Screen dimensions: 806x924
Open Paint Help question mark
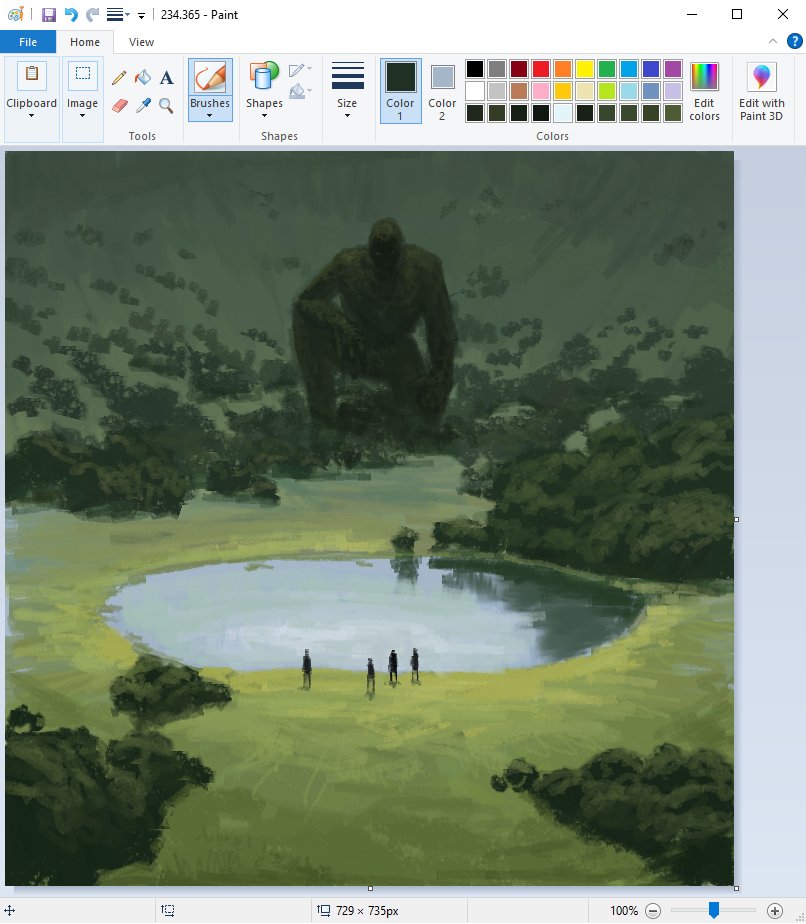tap(794, 41)
